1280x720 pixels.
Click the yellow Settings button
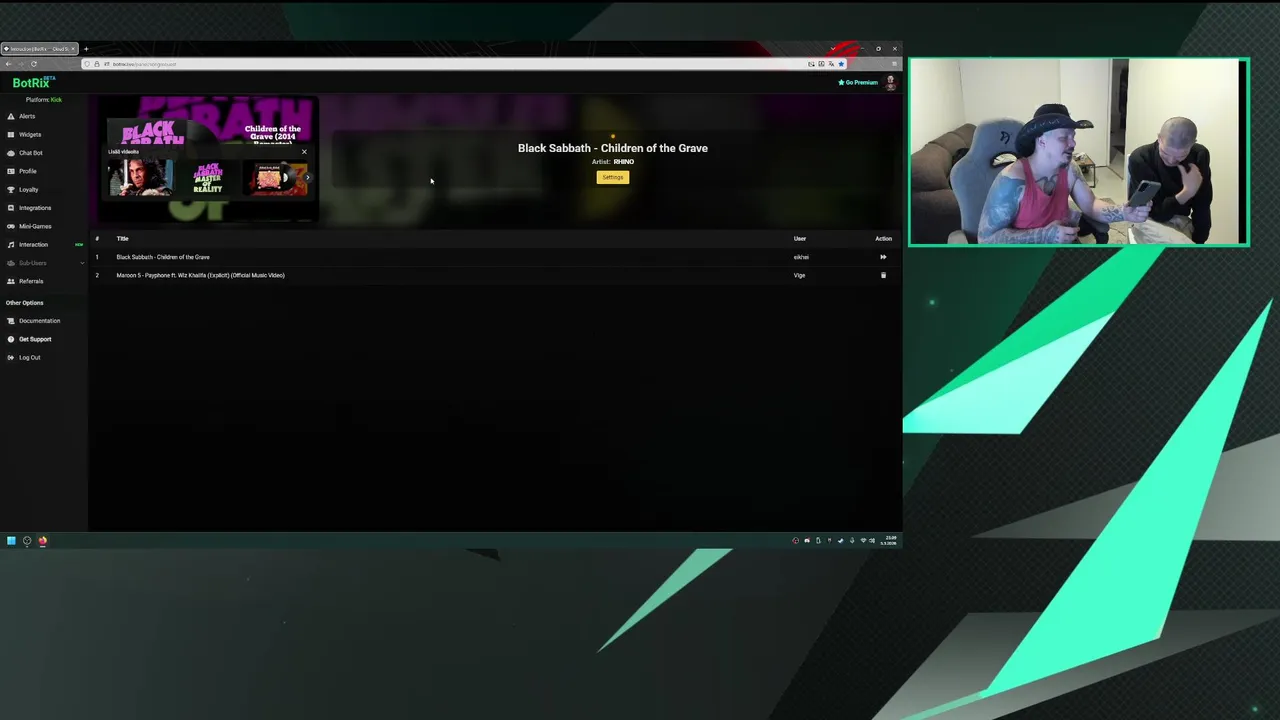point(613,177)
